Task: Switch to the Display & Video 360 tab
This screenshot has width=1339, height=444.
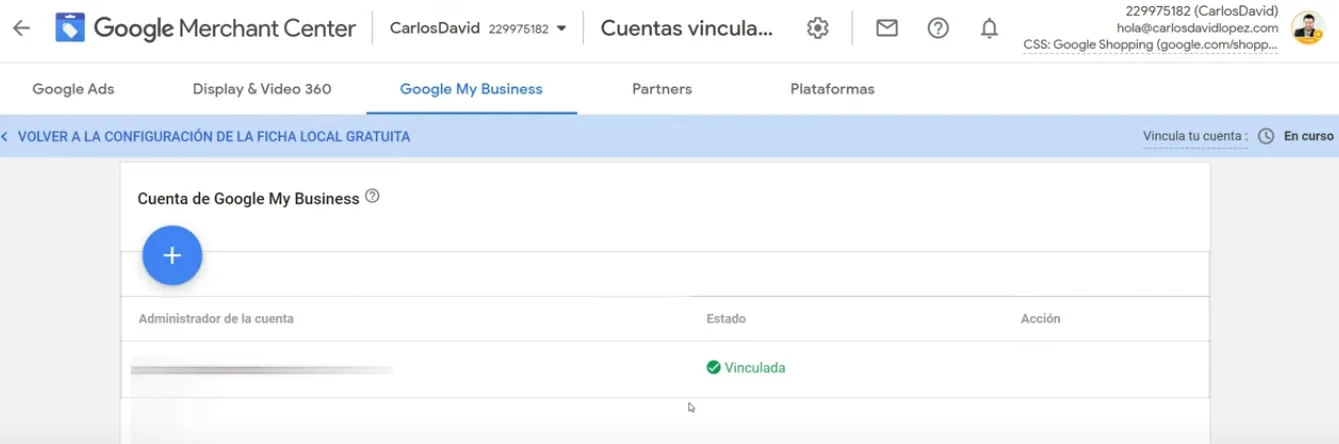Action: click(262, 89)
